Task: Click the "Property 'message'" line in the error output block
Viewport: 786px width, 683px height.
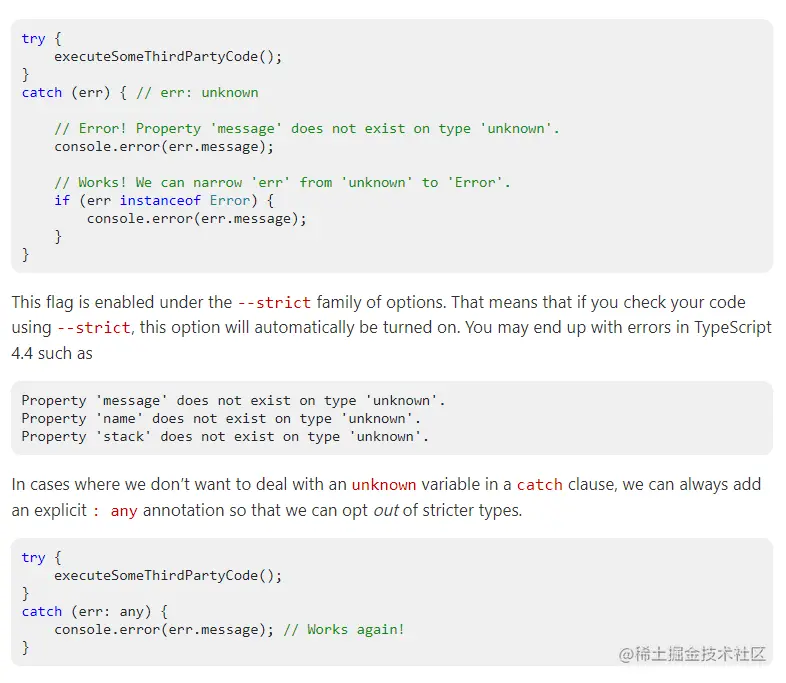Action: 233,400
